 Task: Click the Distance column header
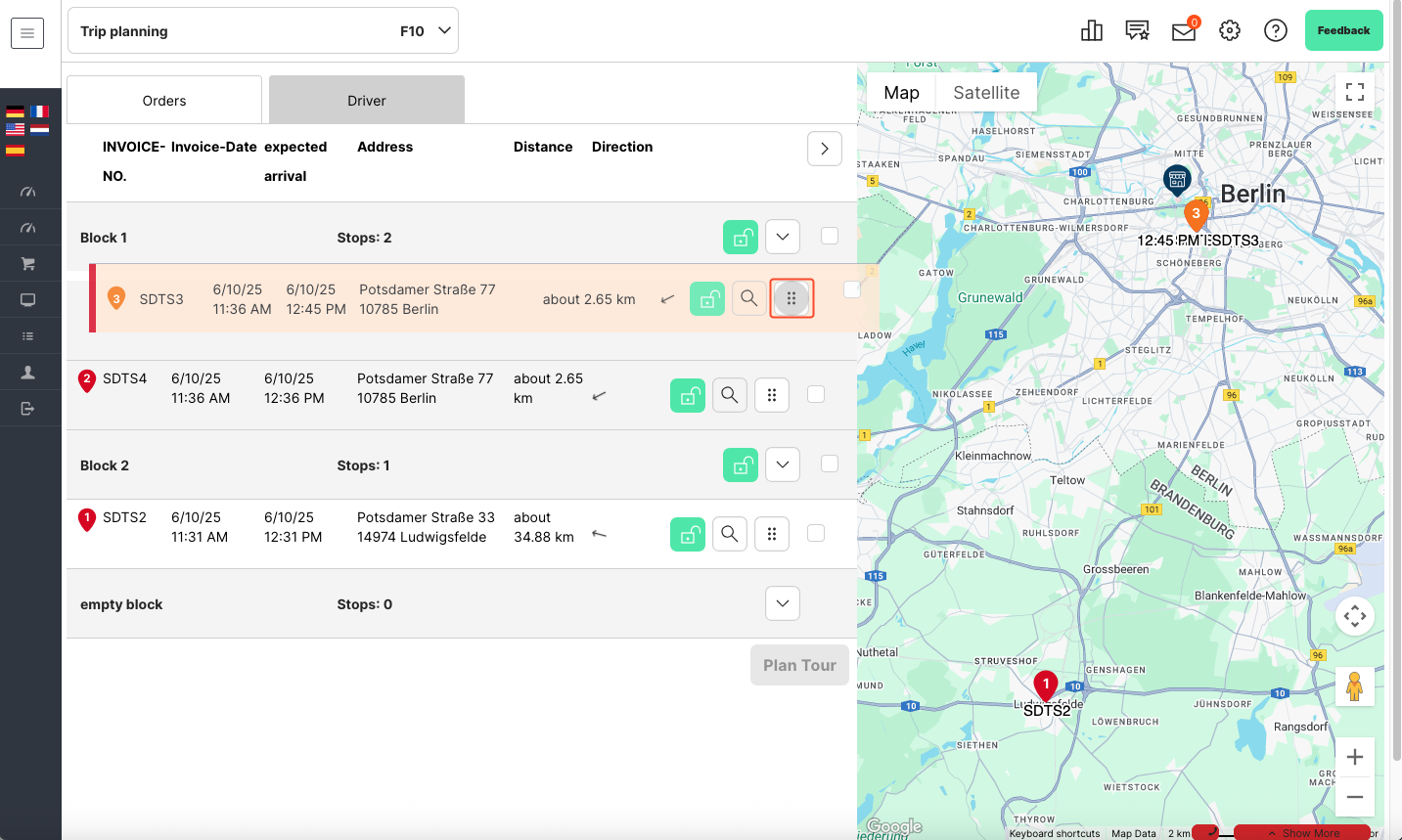click(x=543, y=147)
